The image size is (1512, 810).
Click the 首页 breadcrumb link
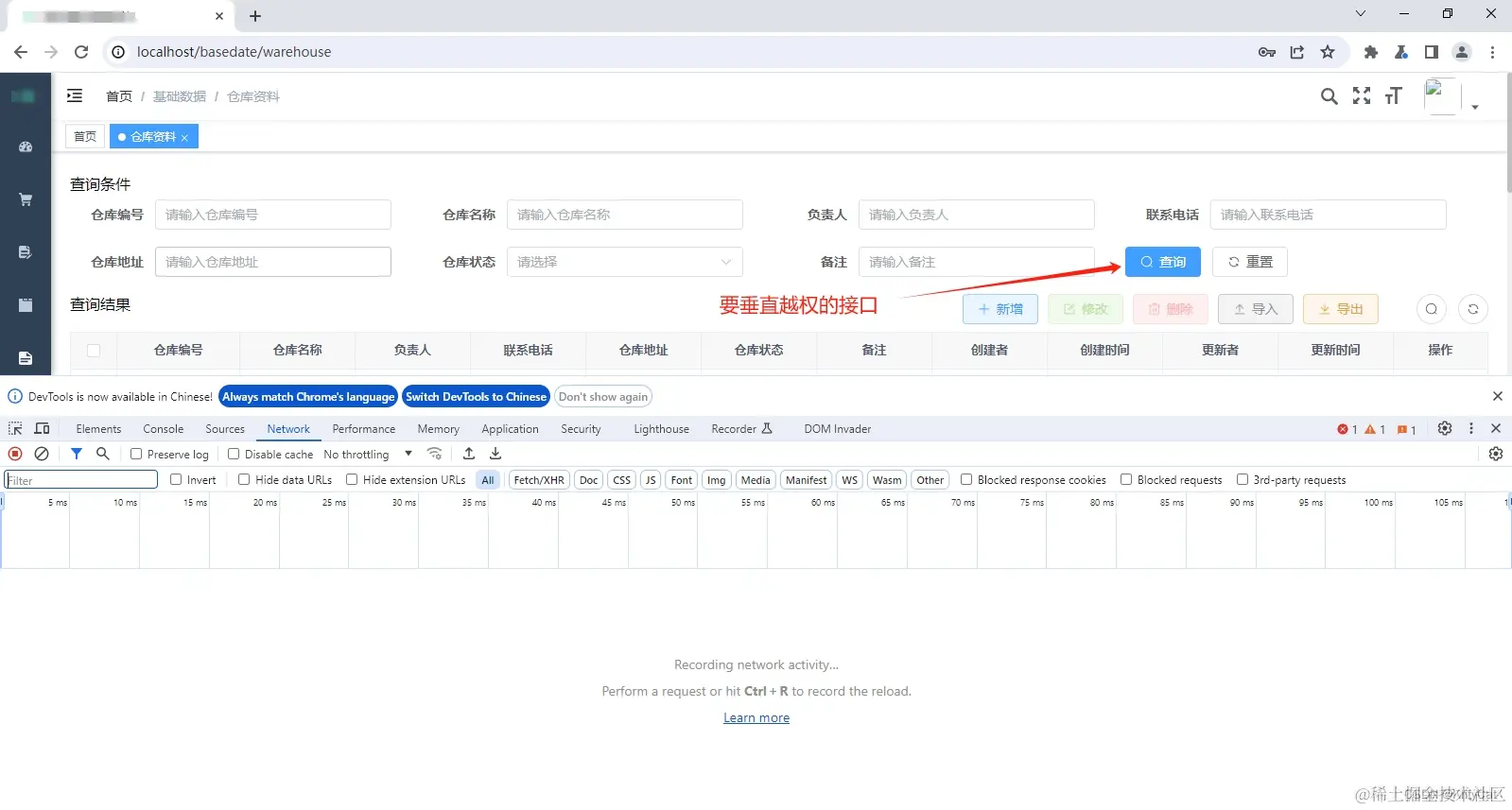(119, 96)
